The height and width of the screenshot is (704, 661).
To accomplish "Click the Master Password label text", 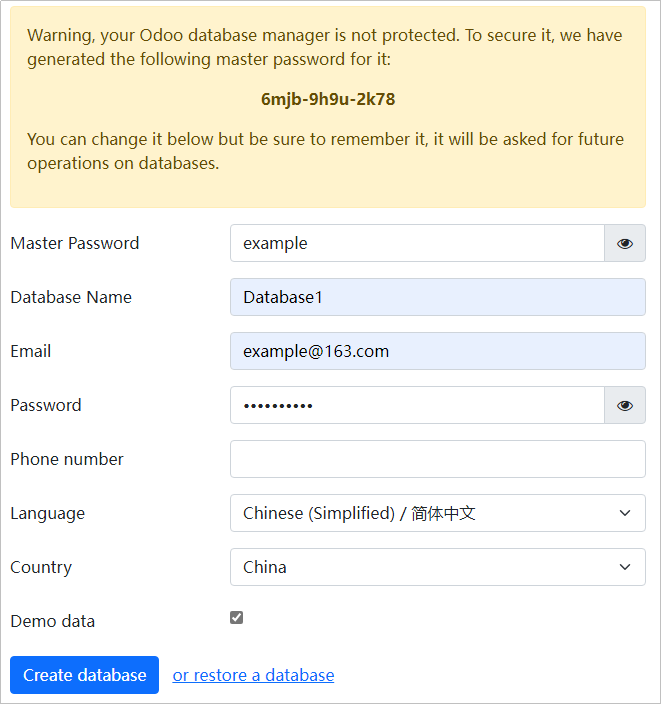I will point(75,243).
